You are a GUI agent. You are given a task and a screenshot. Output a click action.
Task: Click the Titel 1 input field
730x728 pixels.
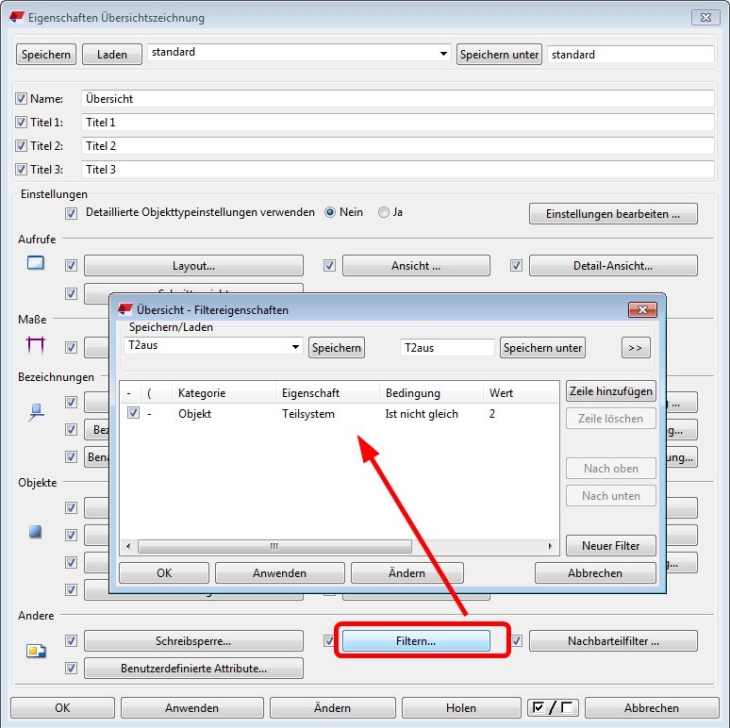[398, 122]
